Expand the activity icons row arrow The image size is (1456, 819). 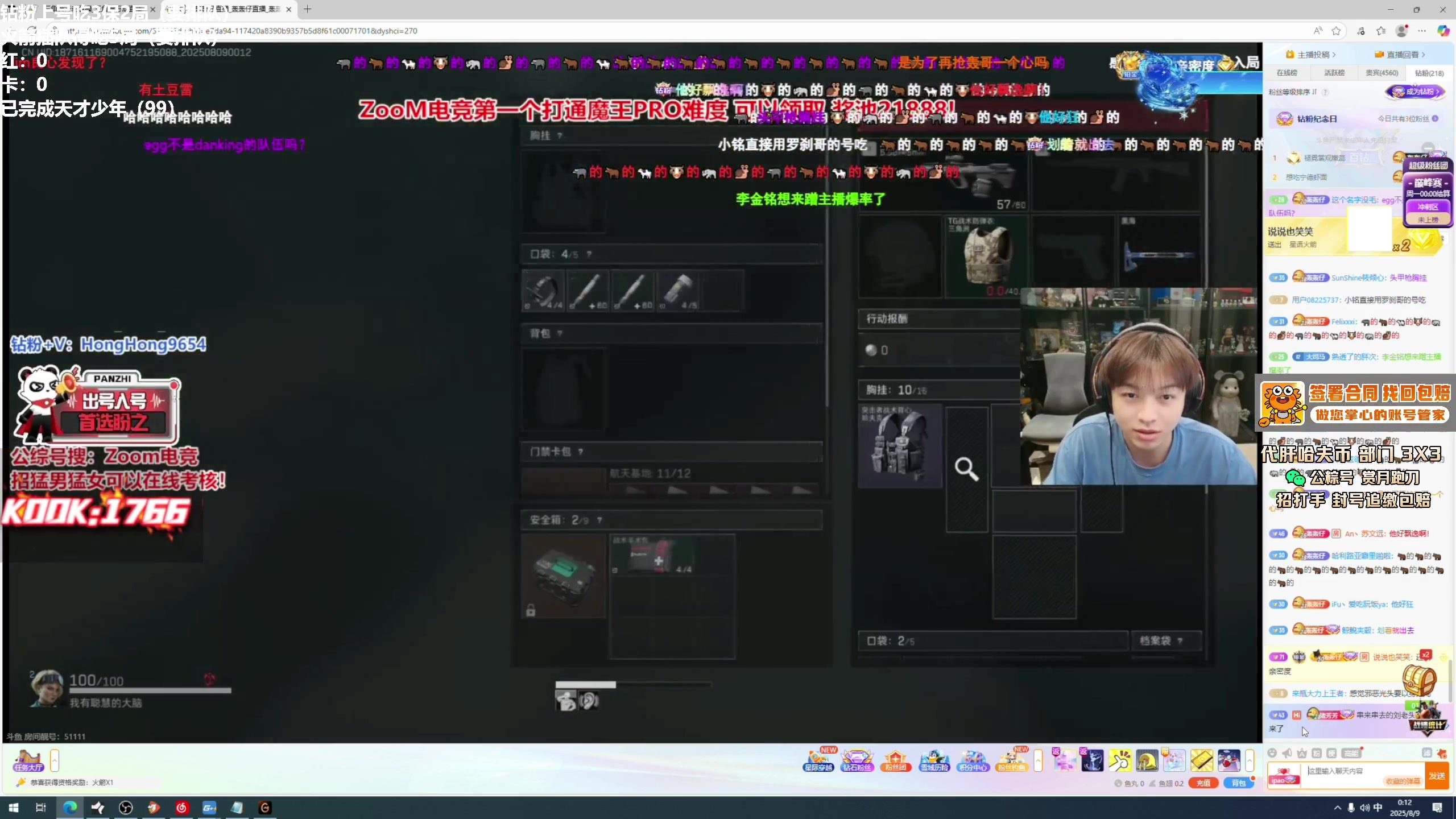pyautogui.click(x=1038, y=760)
